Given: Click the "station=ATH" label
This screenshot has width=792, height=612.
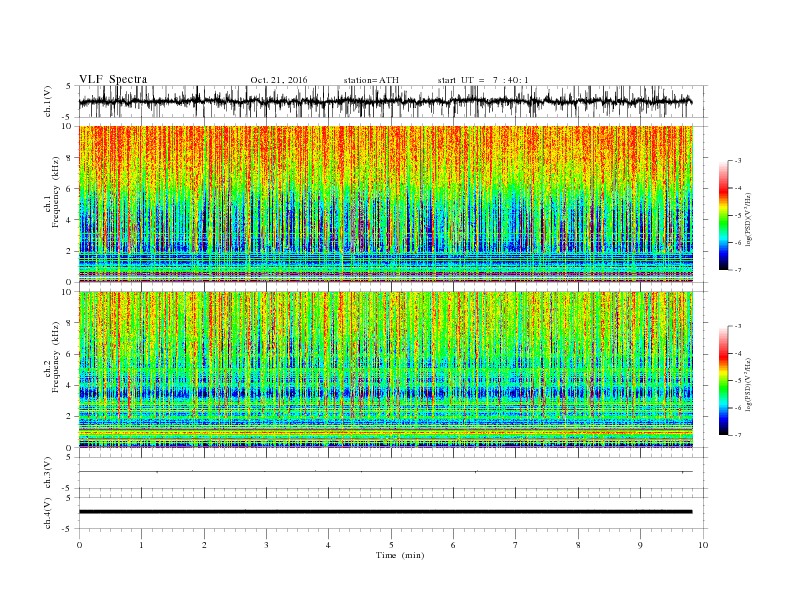Looking at the screenshot, I should point(371,80).
